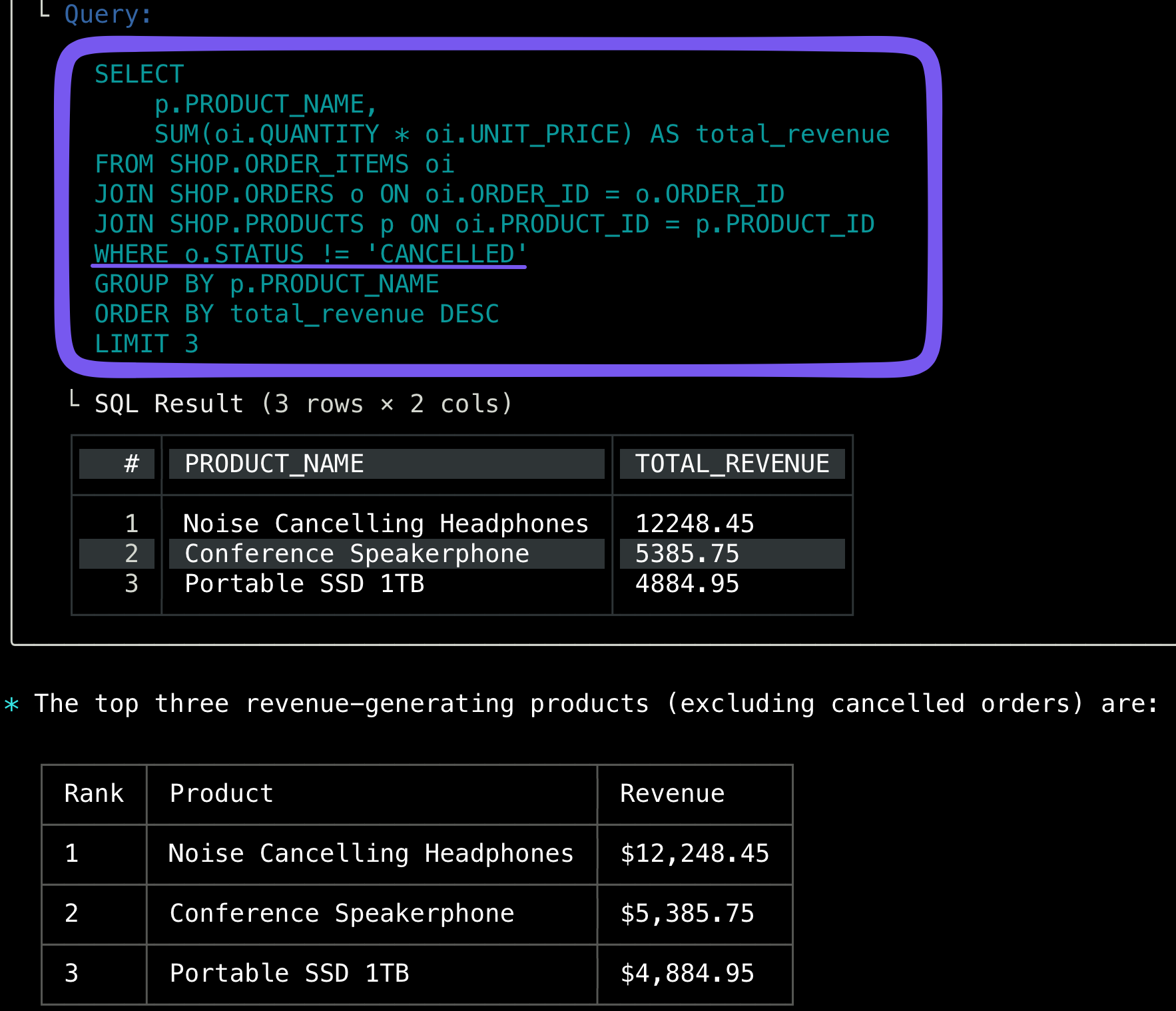Click the "p.PRODUCT_NAME," line in the query
The width and height of the screenshot is (1176, 1011).
[x=266, y=104]
